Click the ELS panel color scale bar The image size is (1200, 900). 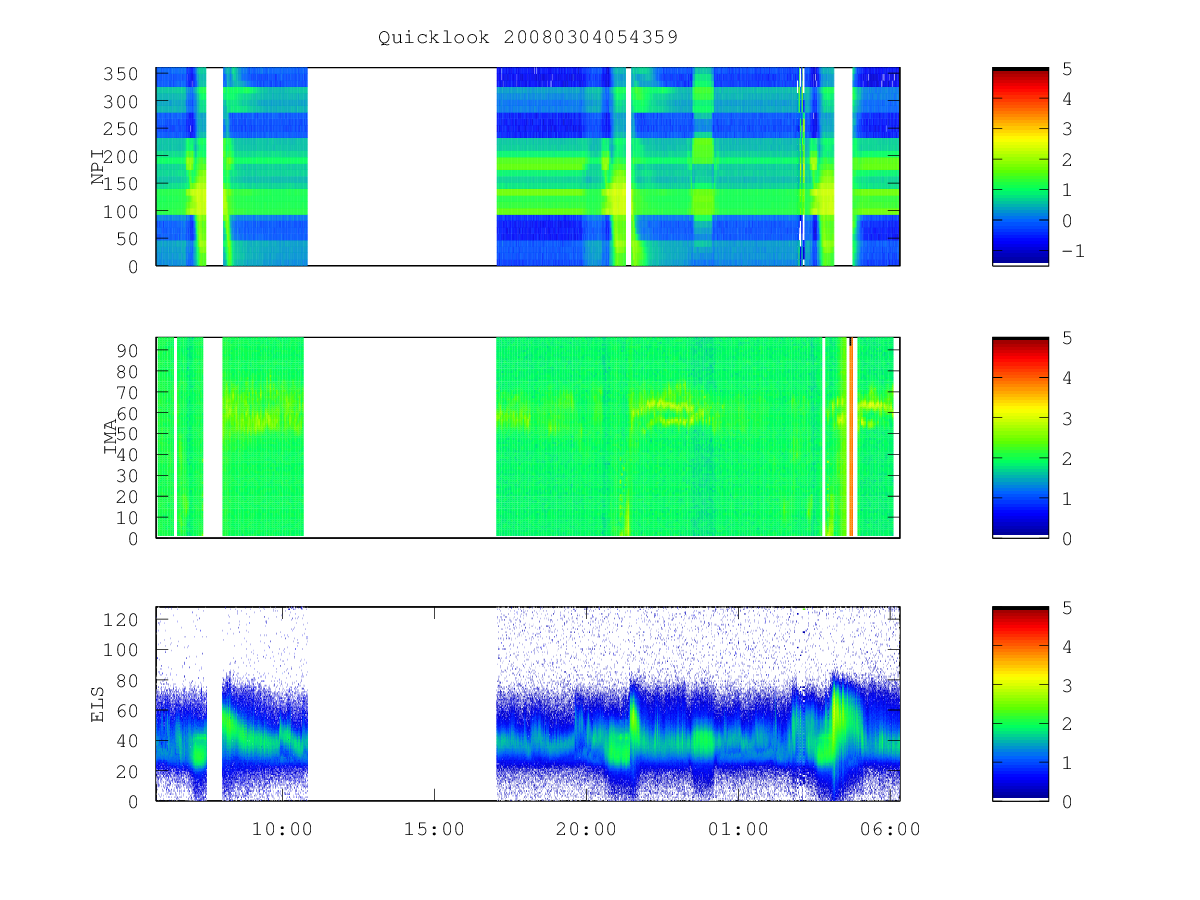(x=1020, y=703)
